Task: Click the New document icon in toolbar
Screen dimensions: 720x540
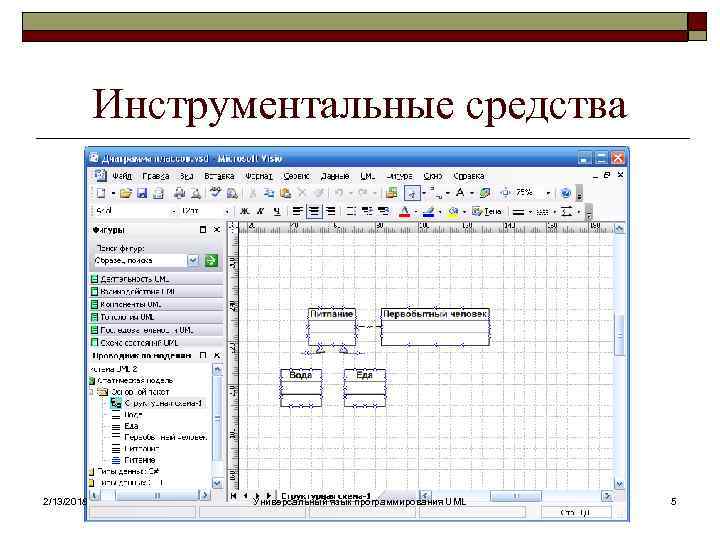Action: (101, 193)
